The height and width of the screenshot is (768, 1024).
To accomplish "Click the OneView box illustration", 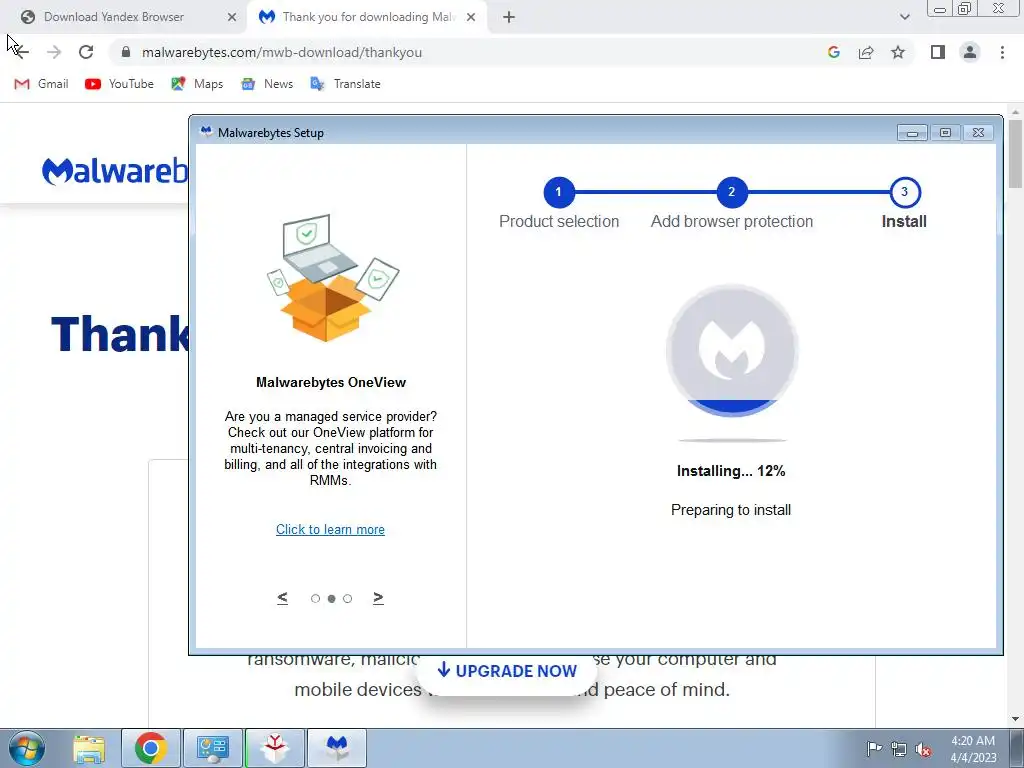I will click(x=332, y=278).
